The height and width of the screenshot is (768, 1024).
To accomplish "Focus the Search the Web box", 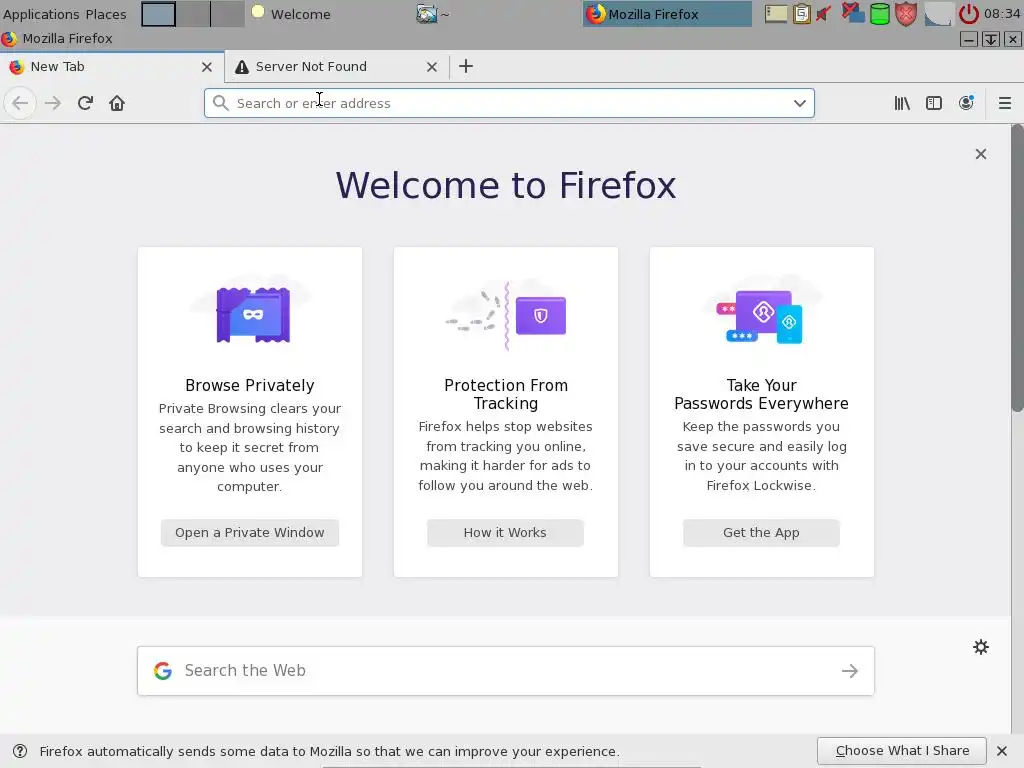I will point(505,671).
